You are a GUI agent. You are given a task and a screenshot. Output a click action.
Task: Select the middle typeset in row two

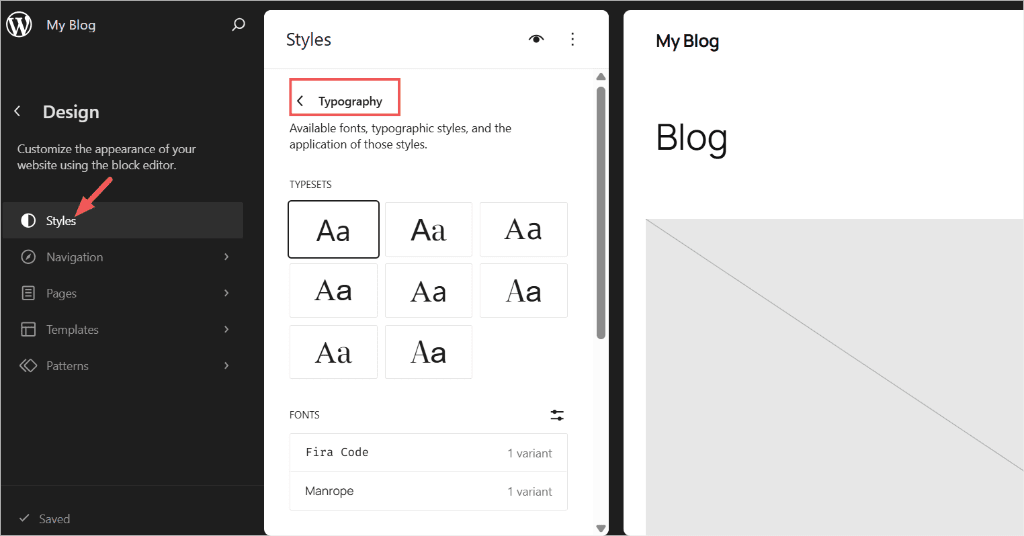tap(428, 291)
